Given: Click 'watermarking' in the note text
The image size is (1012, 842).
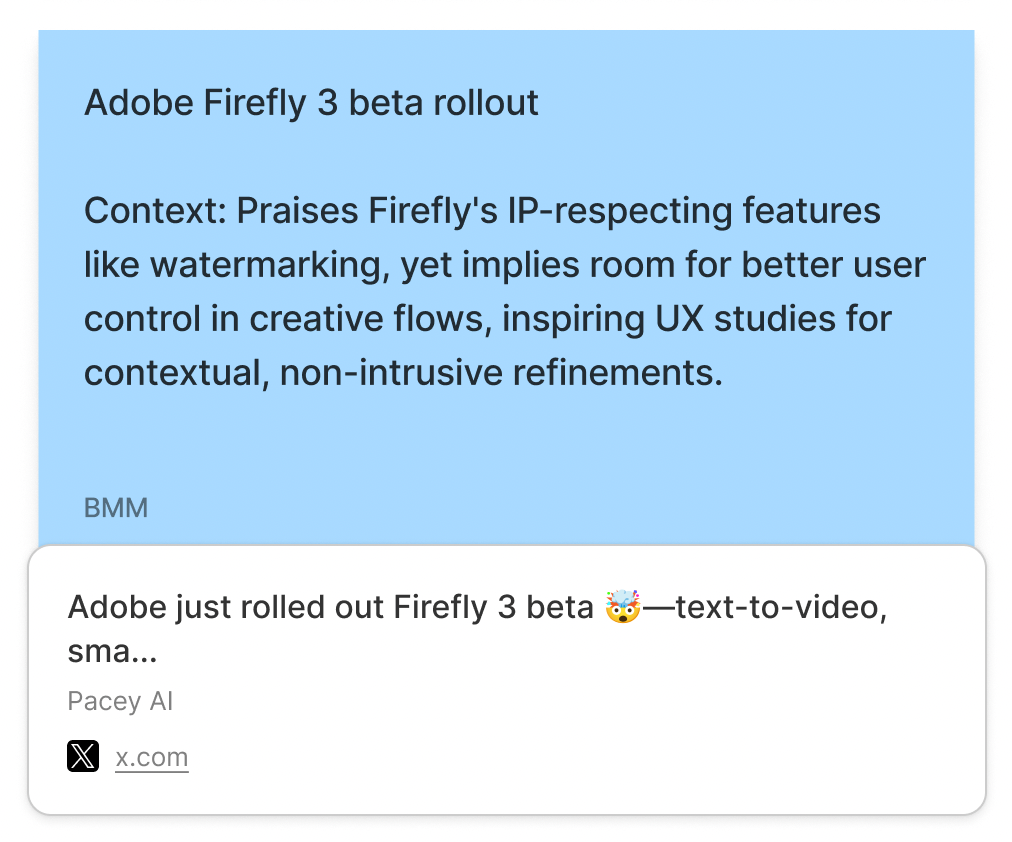Looking at the screenshot, I should pos(270,265).
